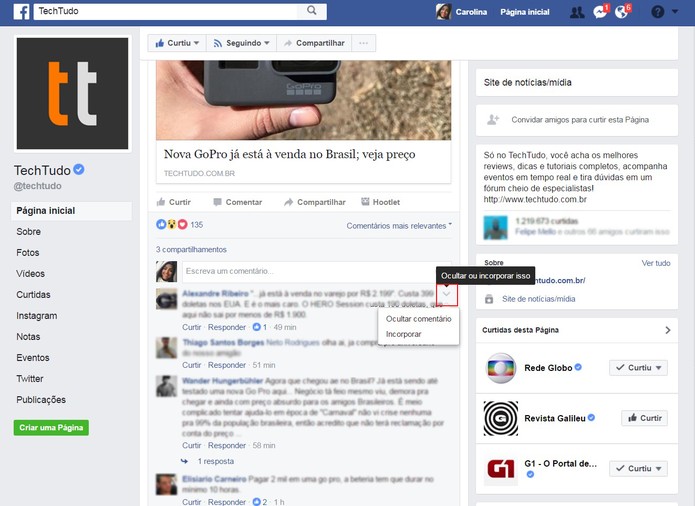The width and height of the screenshot is (695, 506).
Task: Click Carolina's profile picture in top bar
Action: (x=444, y=12)
